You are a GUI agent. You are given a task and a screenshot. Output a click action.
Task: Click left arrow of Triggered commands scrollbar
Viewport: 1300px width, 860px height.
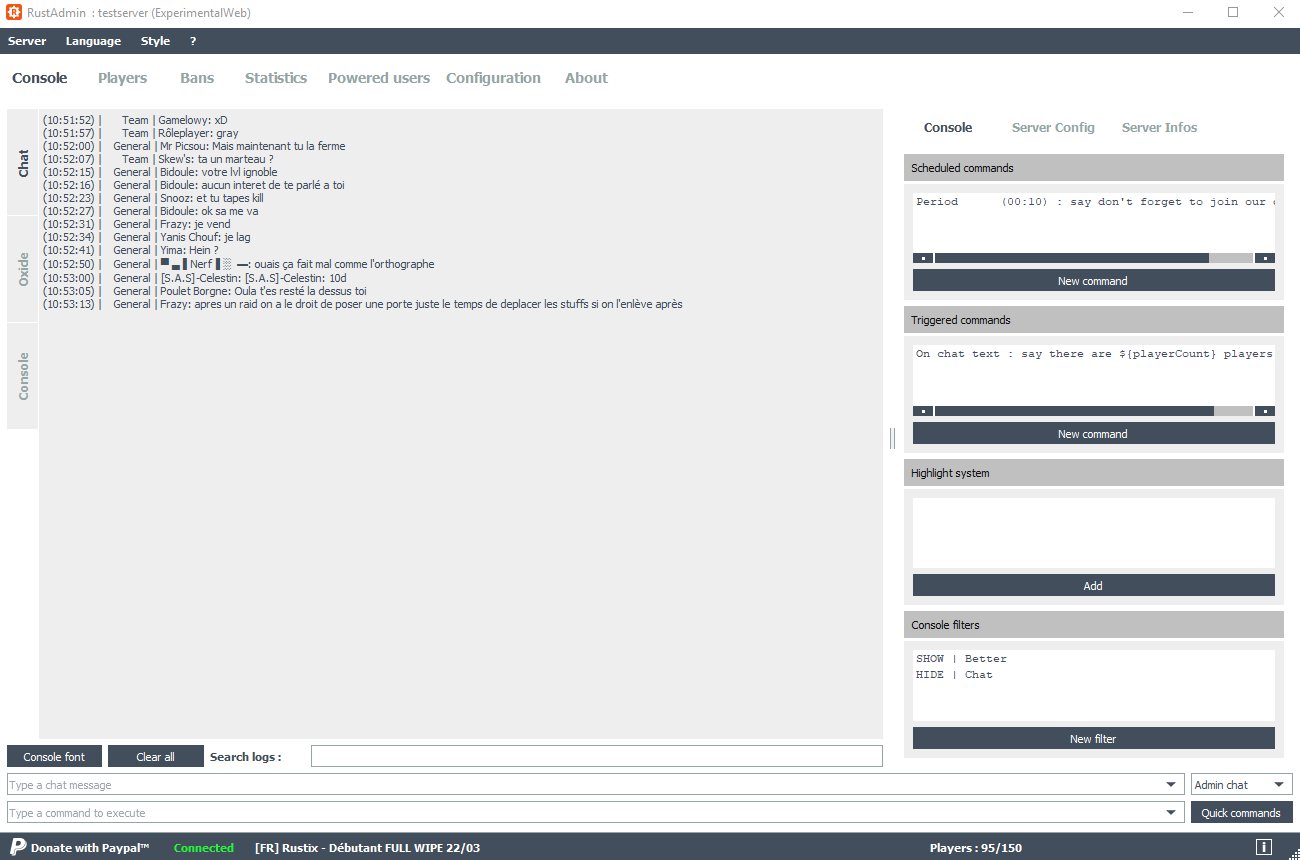(923, 411)
